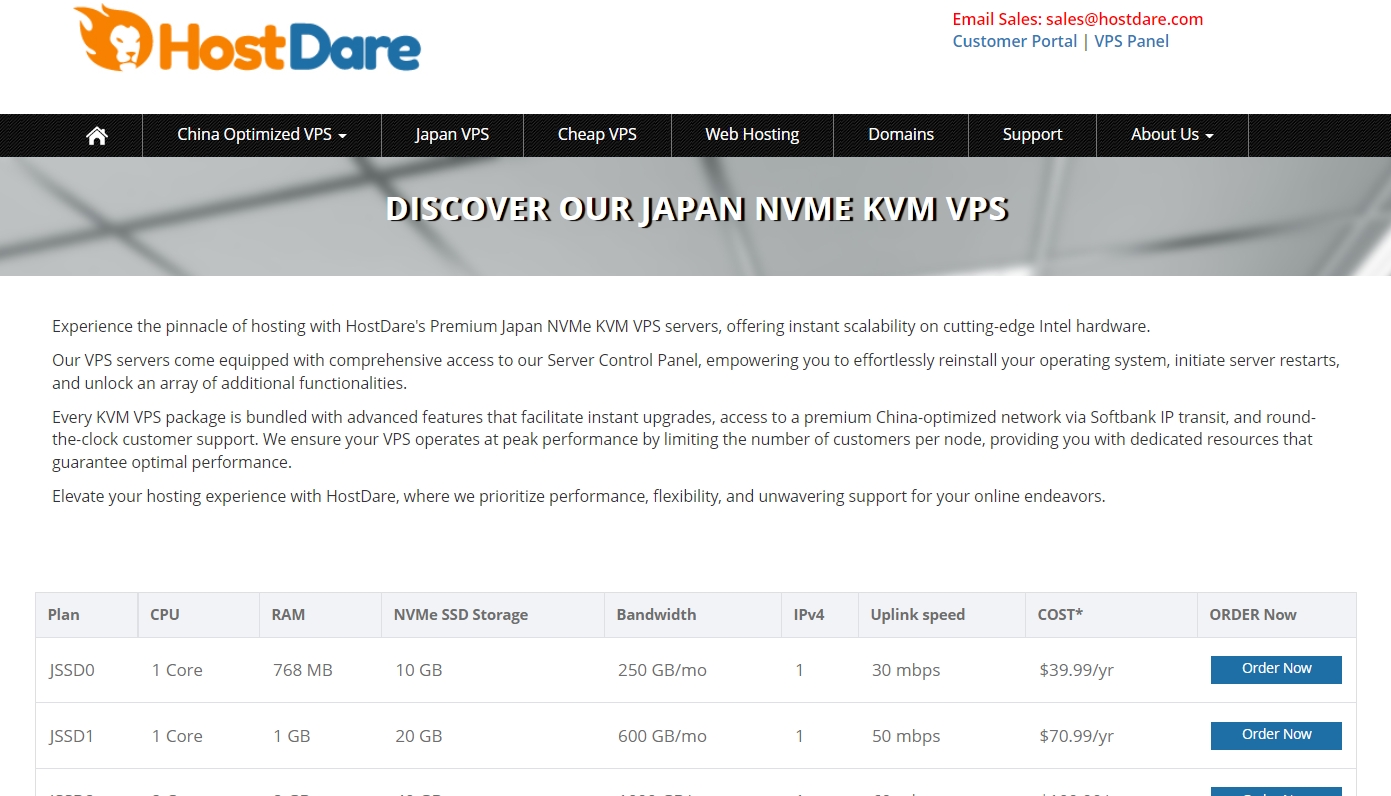Email sales via sales@hostdare.com link
The image size is (1391, 796).
coord(1124,18)
